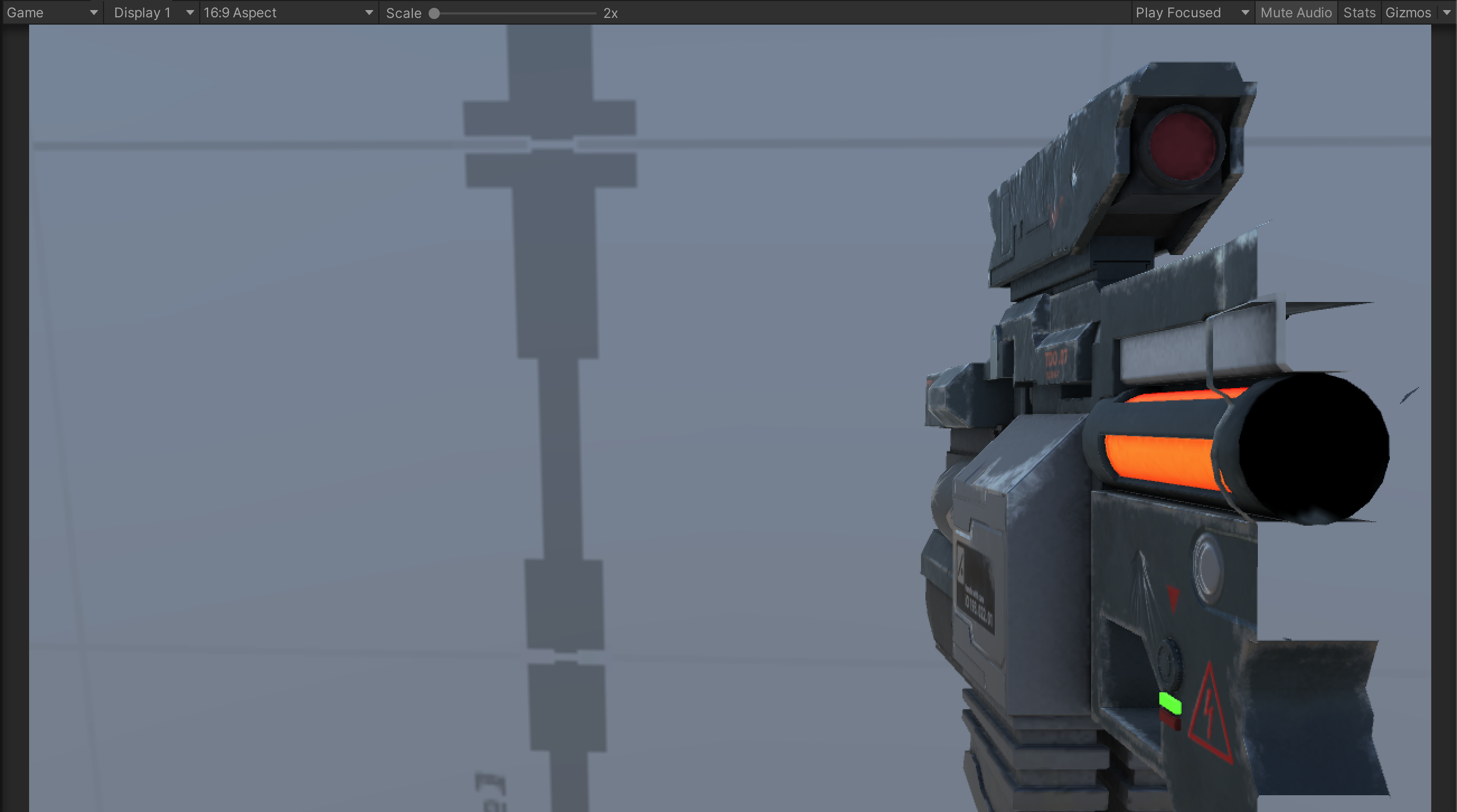Open the Display 1 dropdown
1457x812 pixels.
(152, 12)
